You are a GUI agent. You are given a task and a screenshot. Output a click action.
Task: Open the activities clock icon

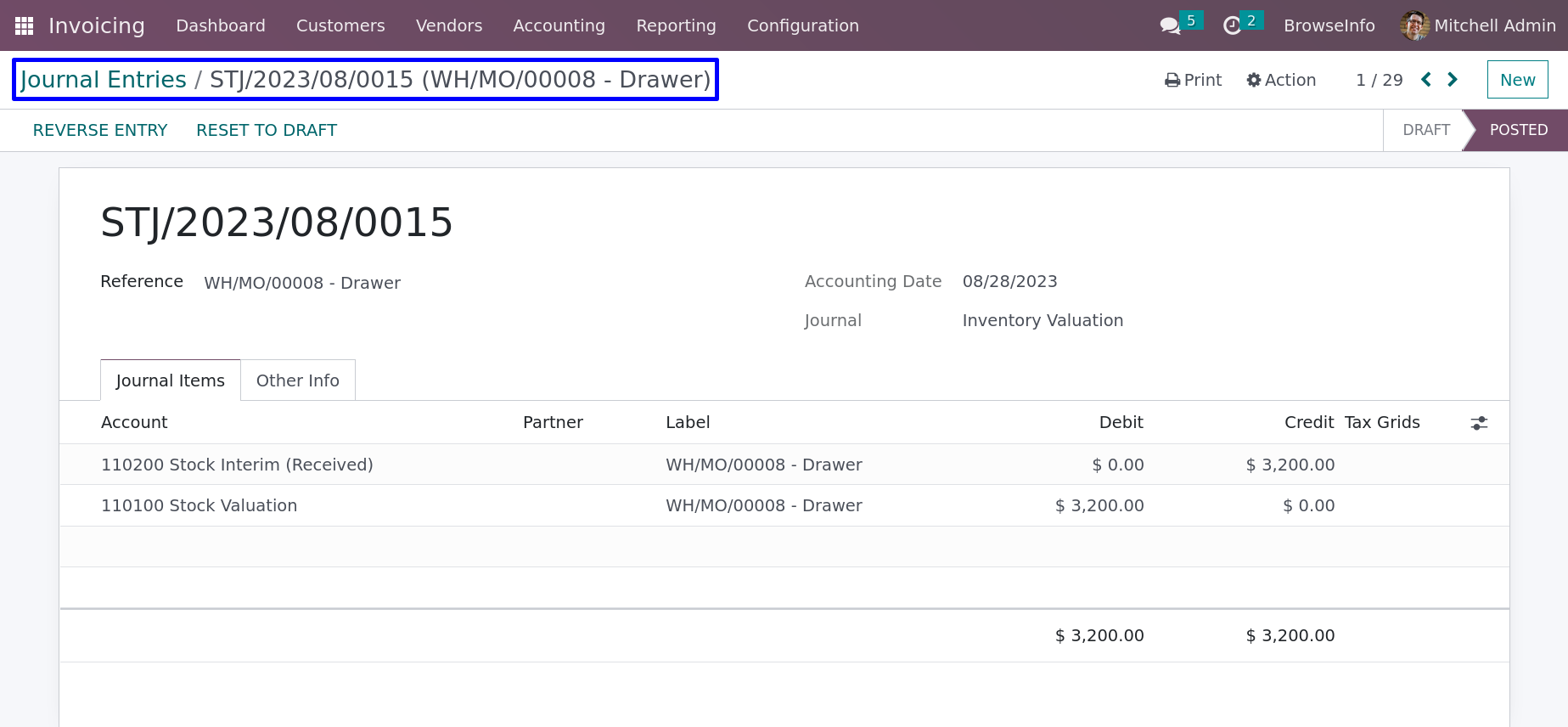click(1232, 25)
